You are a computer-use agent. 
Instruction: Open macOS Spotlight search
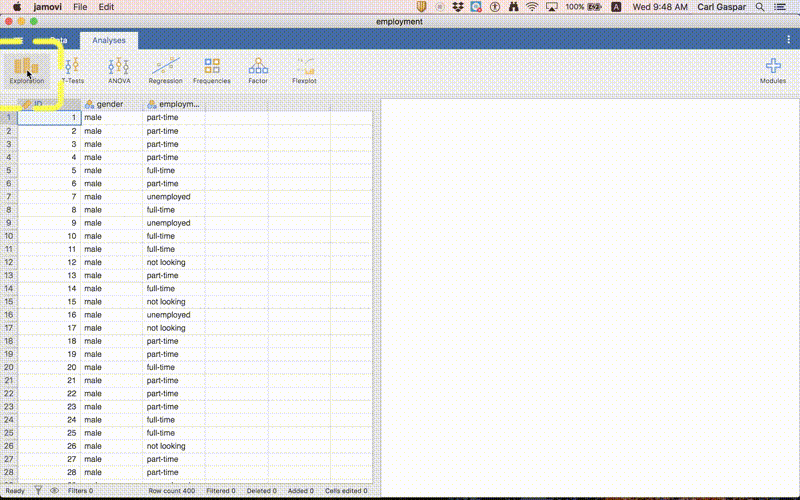(763, 6)
